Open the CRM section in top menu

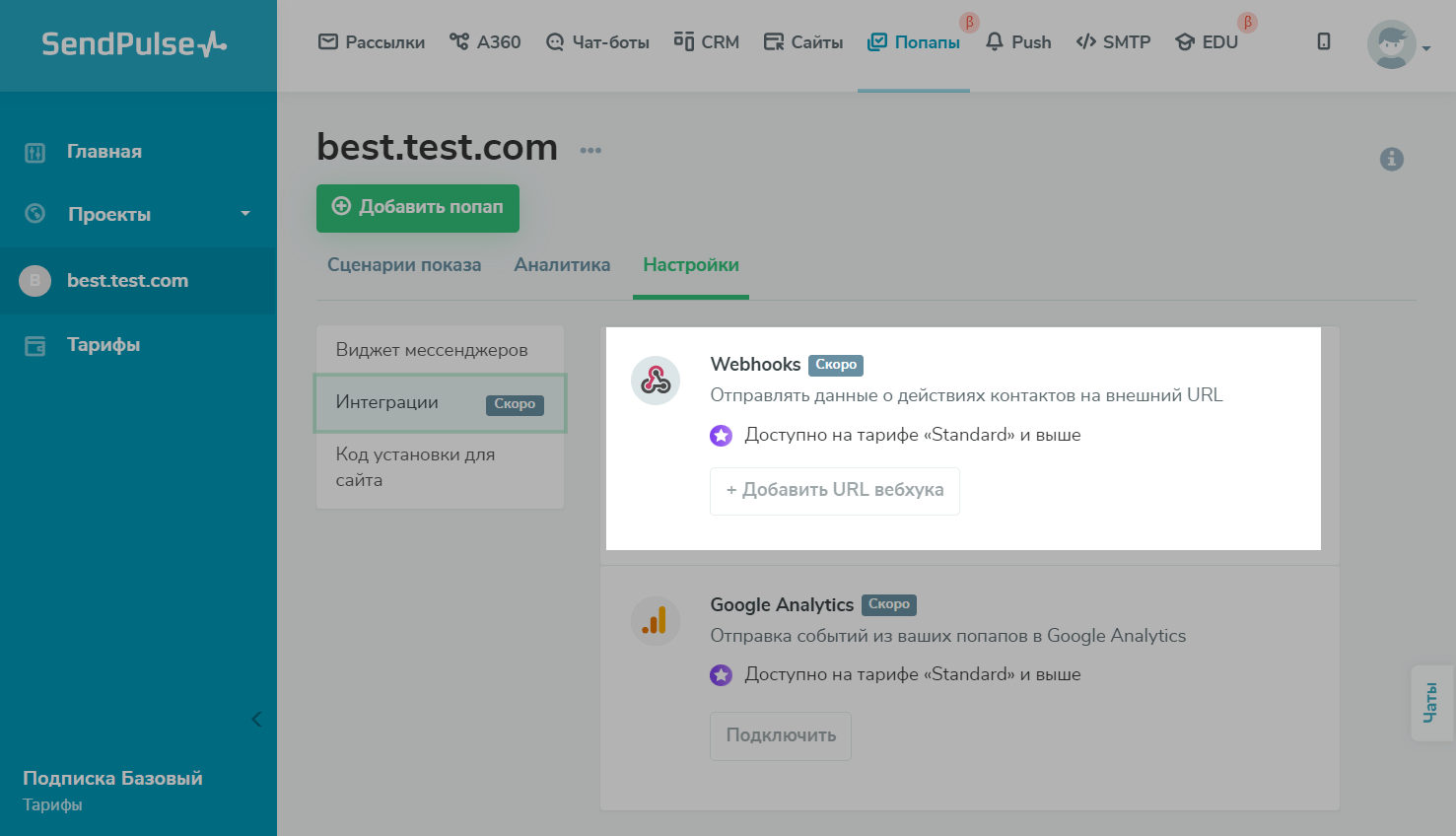pos(706,42)
